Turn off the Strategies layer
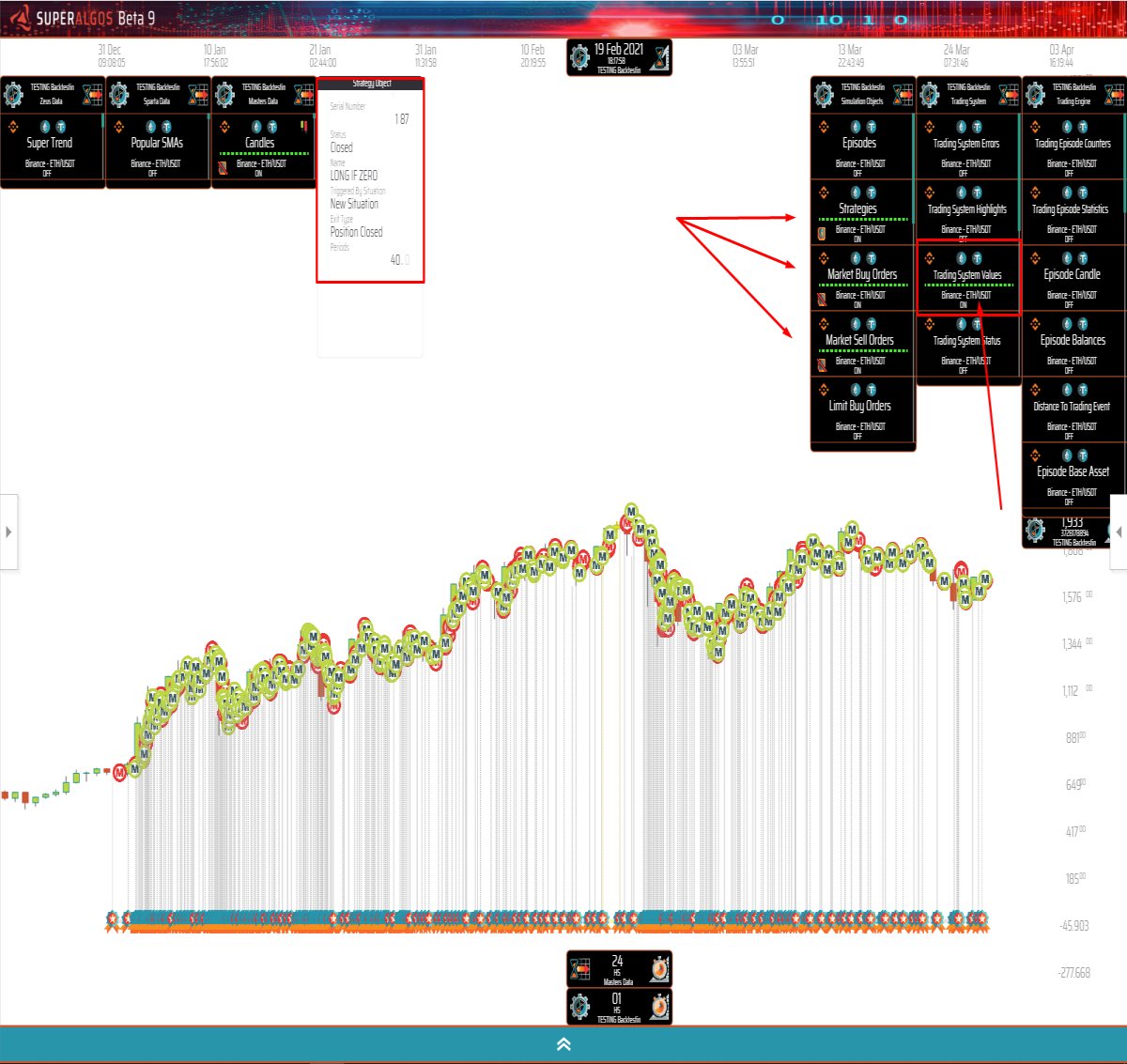Image resolution: width=1127 pixels, height=1064 pixels. tap(862, 212)
